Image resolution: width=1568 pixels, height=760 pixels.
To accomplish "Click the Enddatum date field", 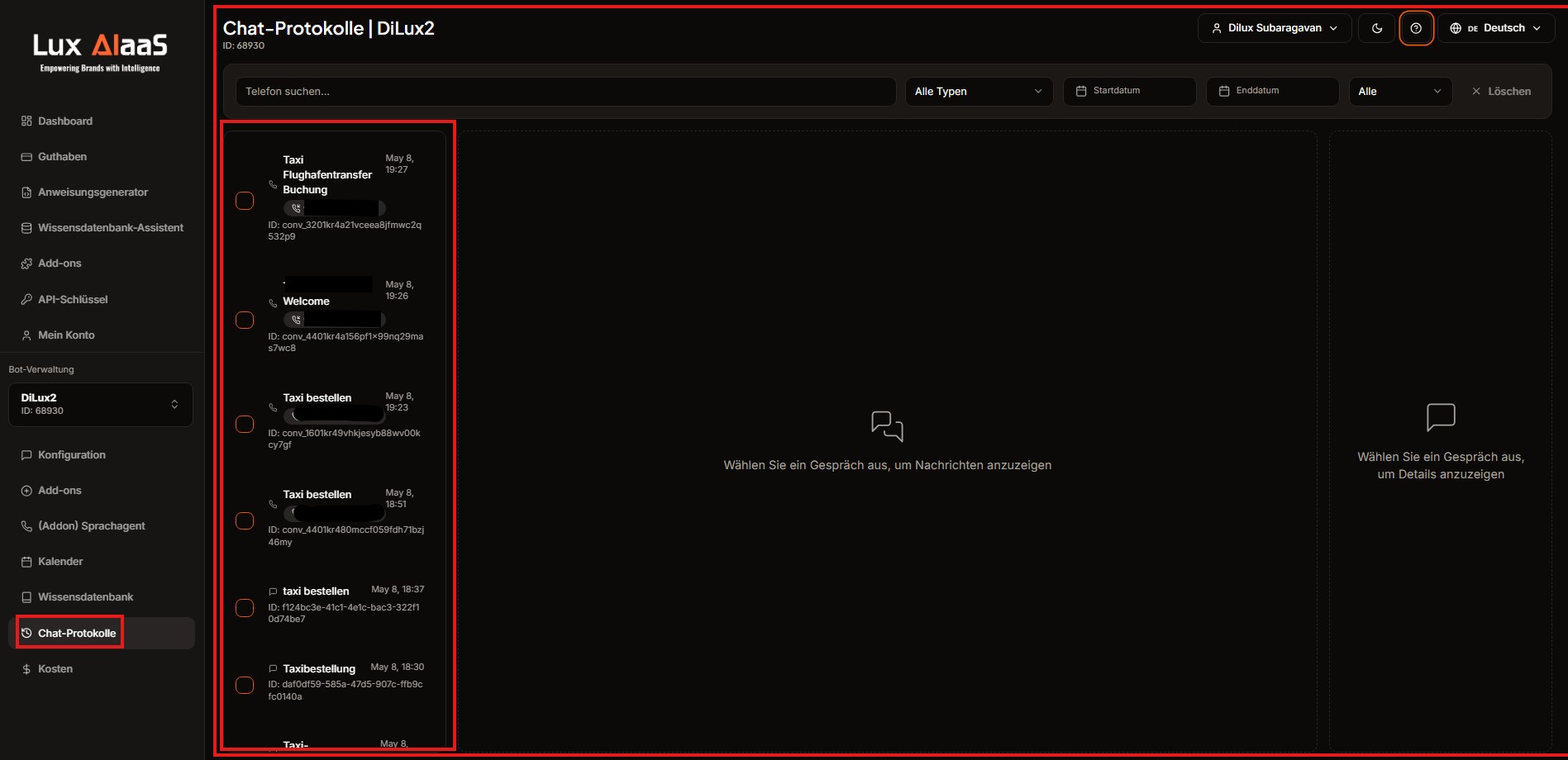I will [x=1273, y=91].
